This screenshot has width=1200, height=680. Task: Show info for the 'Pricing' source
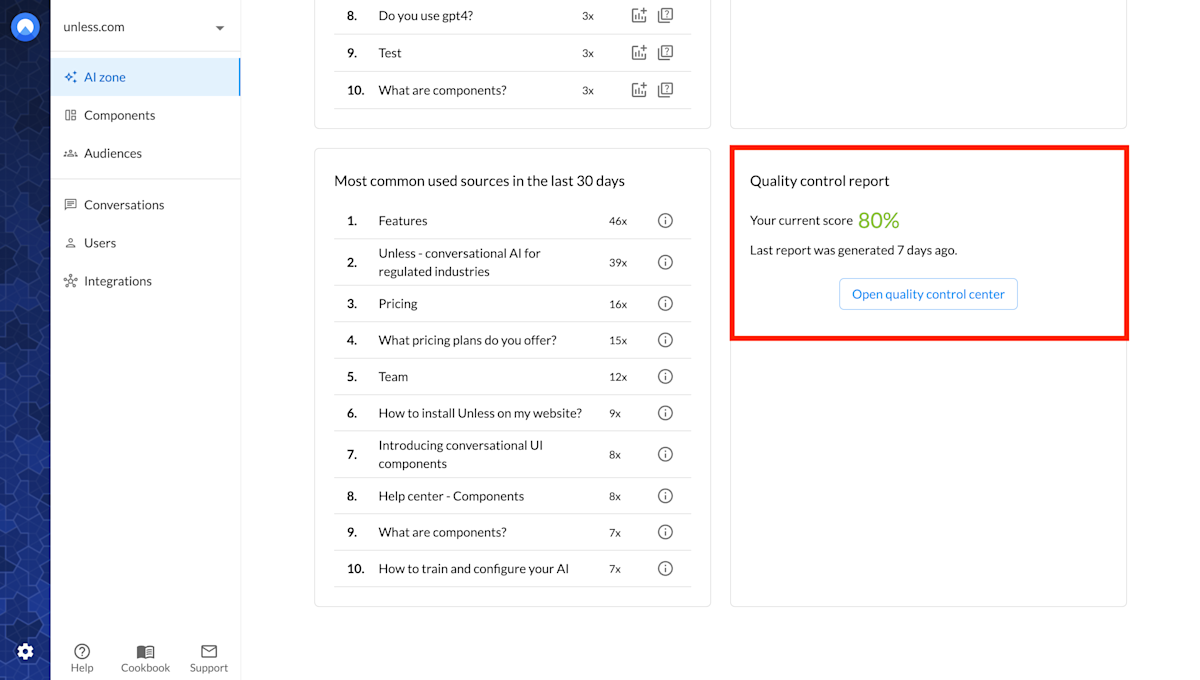pyautogui.click(x=665, y=303)
